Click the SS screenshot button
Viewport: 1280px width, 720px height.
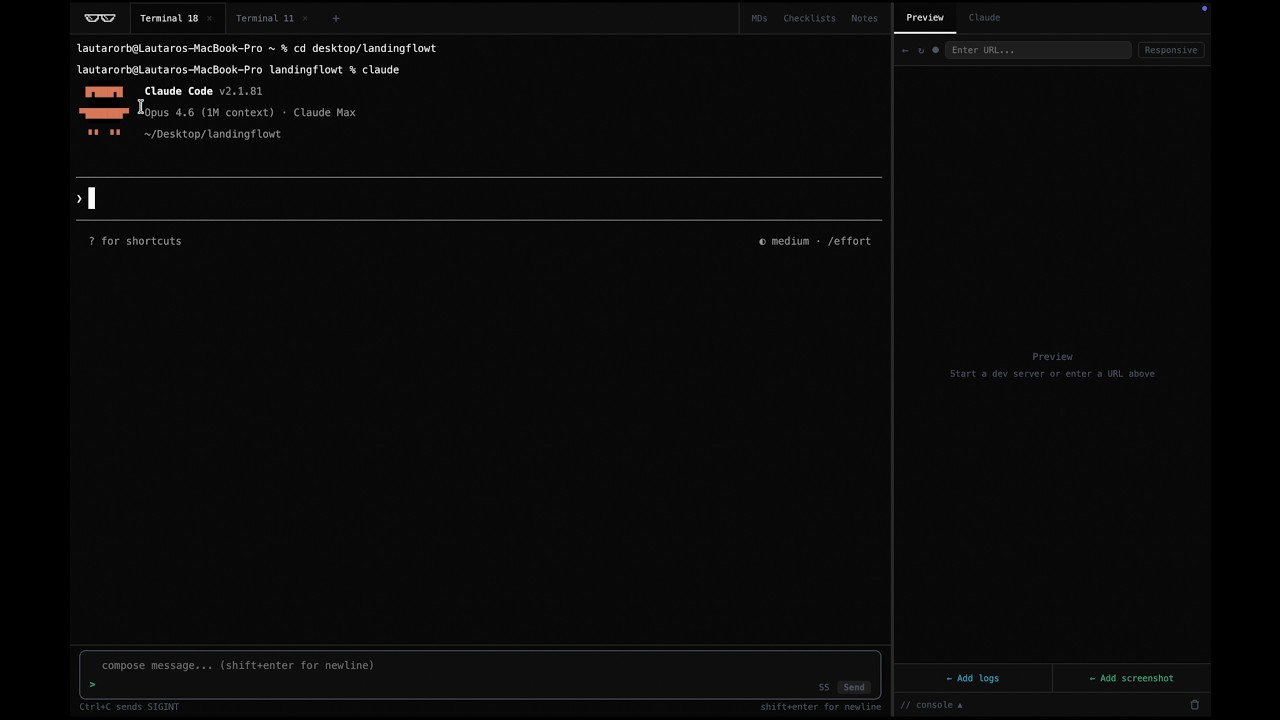pos(824,687)
